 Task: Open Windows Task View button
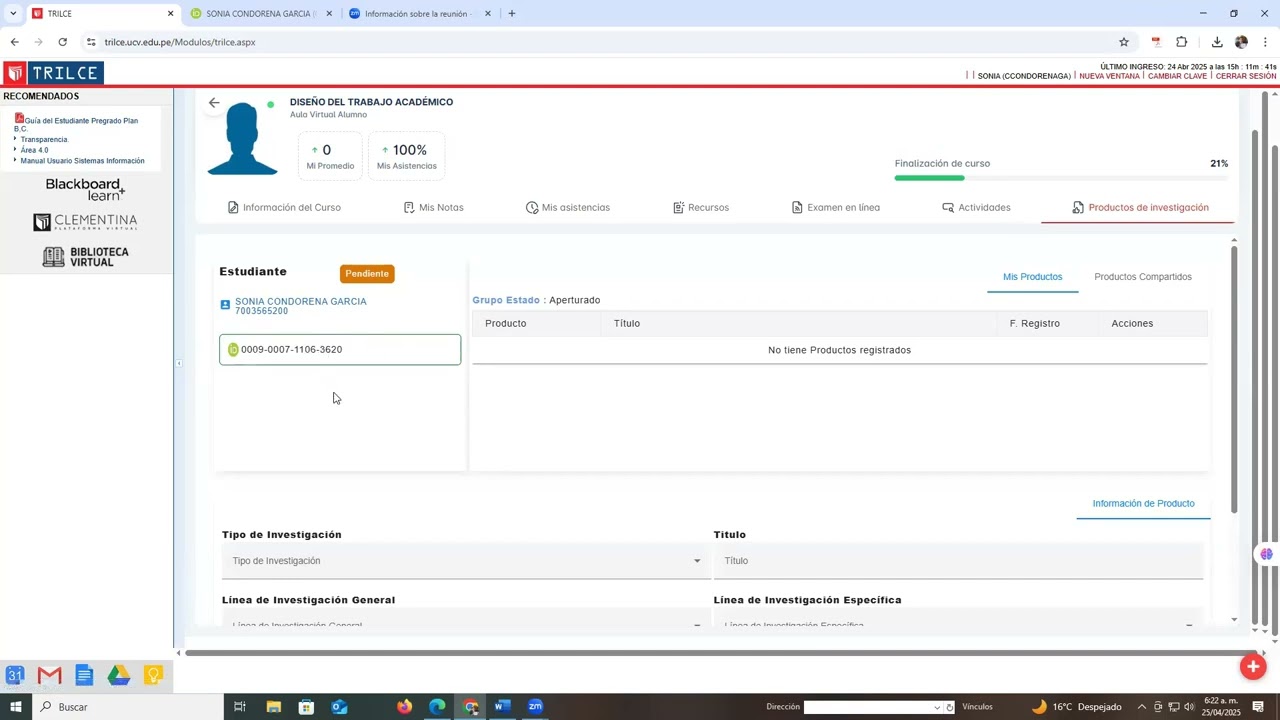pyautogui.click(x=240, y=707)
